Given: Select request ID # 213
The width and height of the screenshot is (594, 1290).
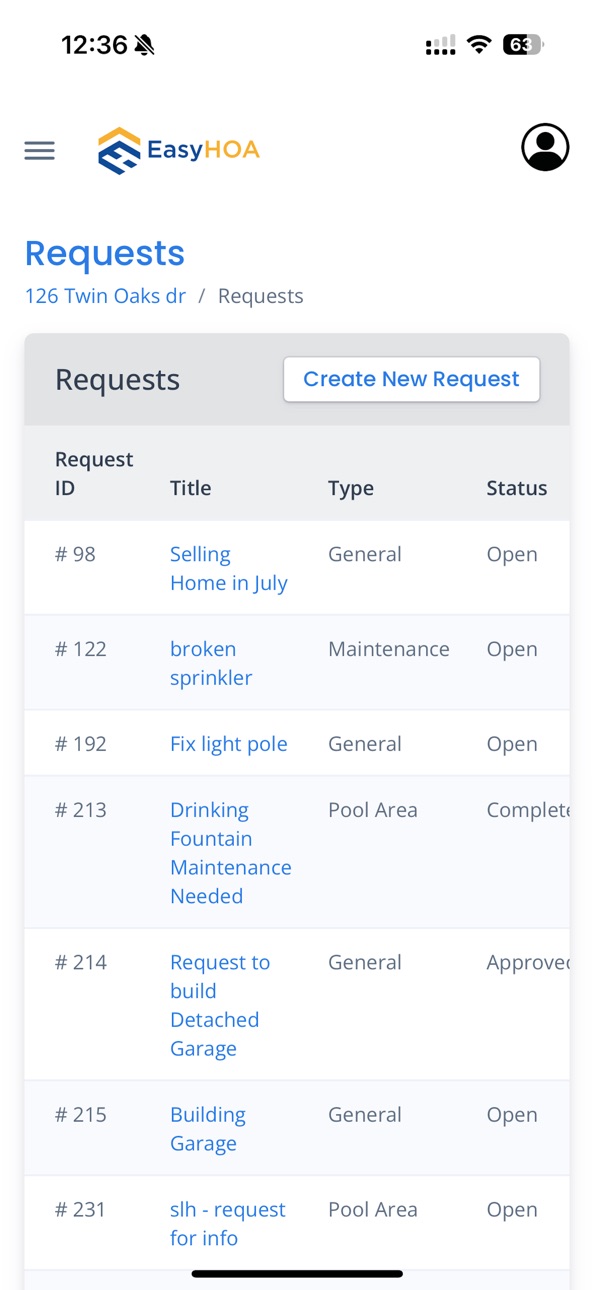Looking at the screenshot, I should click(x=81, y=810).
